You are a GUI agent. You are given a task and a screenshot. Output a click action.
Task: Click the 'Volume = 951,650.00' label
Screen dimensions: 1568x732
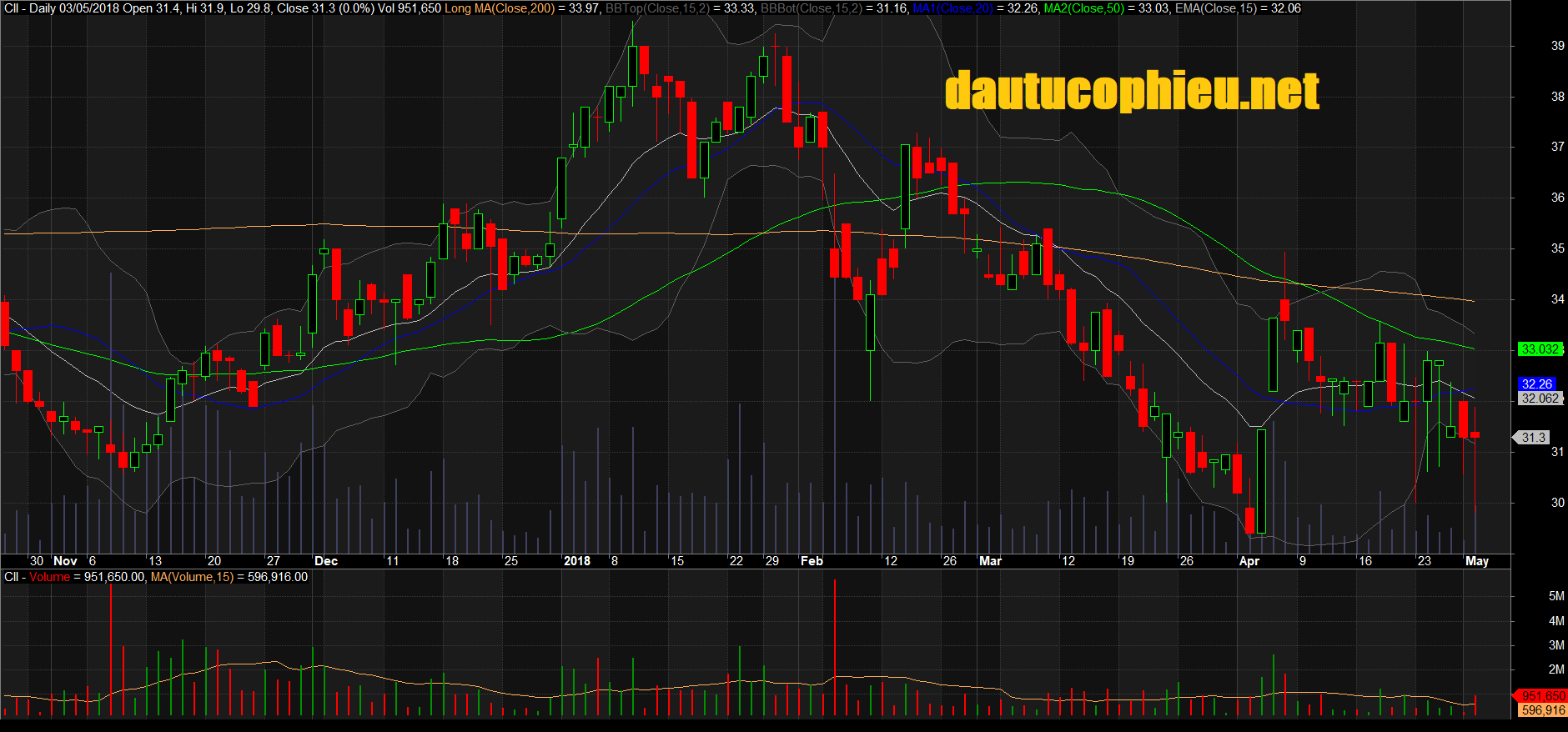[x=88, y=577]
